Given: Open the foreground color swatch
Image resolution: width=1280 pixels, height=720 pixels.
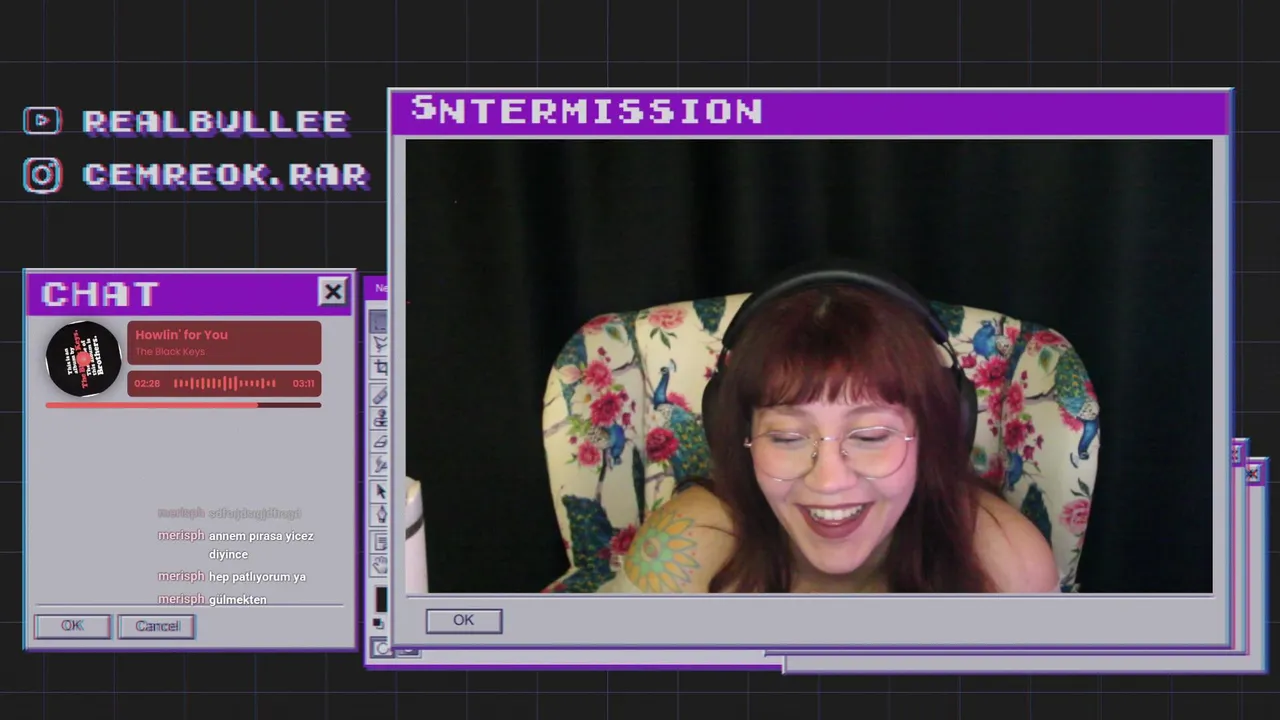Looking at the screenshot, I should [381, 598].
